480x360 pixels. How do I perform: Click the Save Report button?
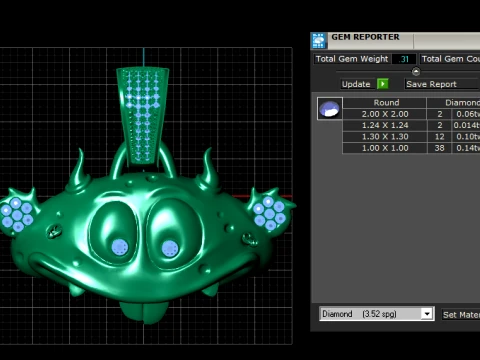[x=442, y=84]
